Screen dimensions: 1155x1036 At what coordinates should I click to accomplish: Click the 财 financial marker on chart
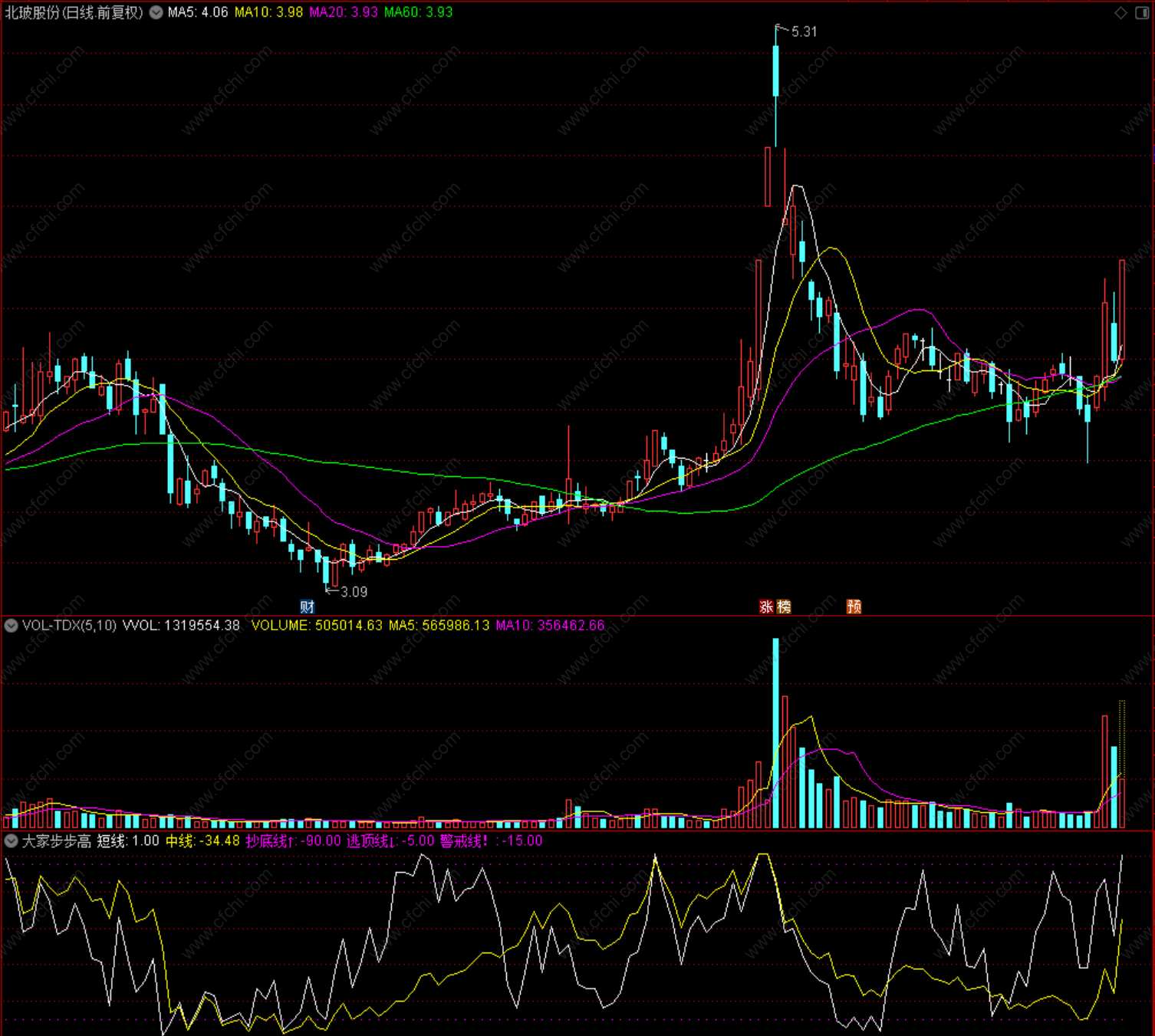[x=307, y=607]
